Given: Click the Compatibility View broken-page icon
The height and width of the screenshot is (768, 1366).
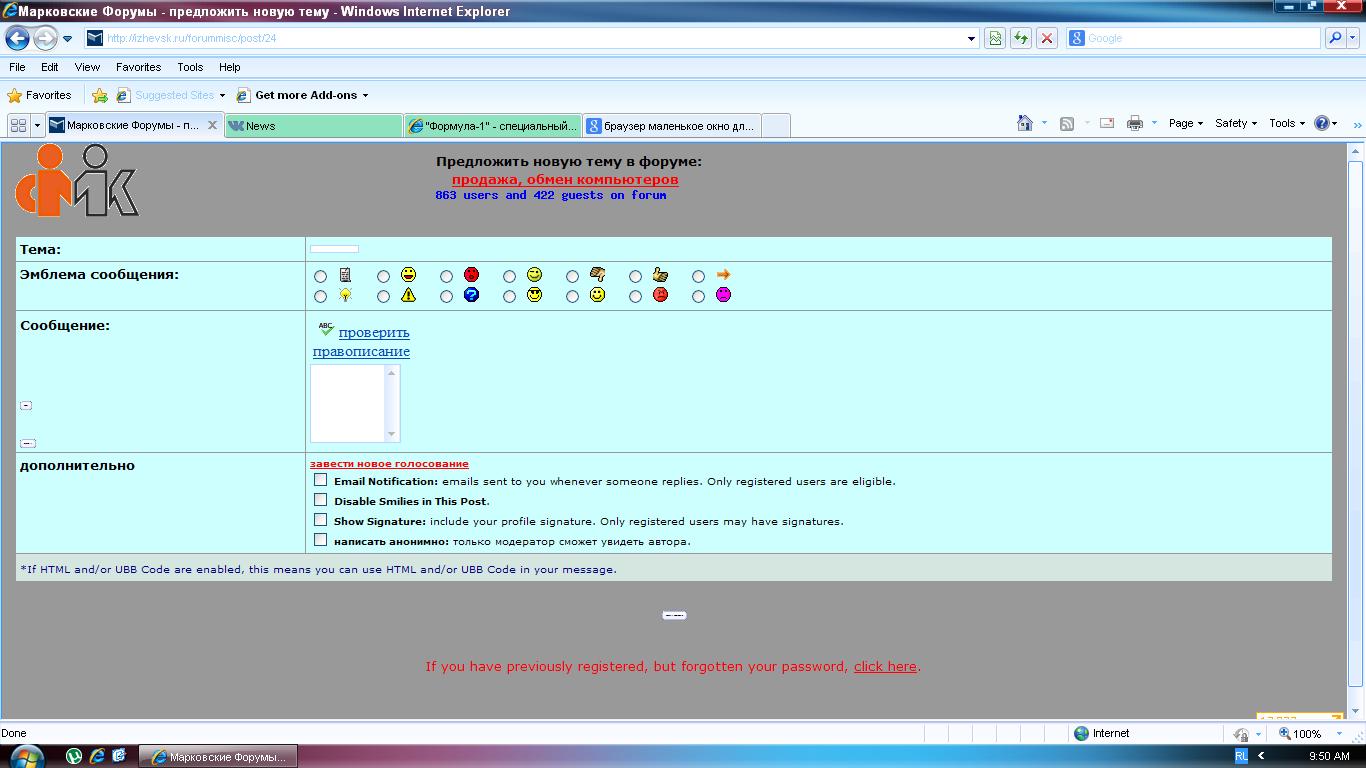Looking at the screenshot, I should click(x=995, y=38).
